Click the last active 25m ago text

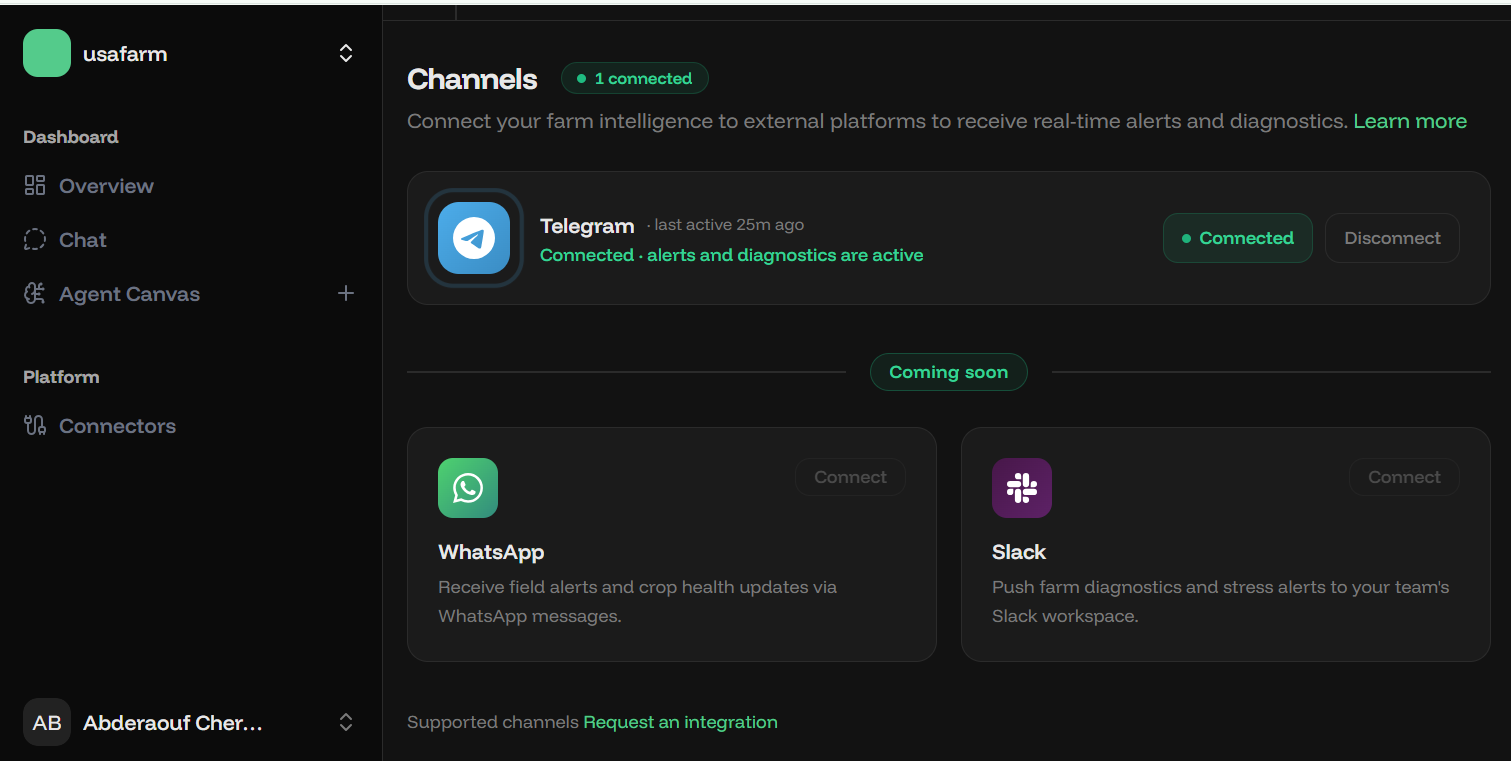[729, 225]
